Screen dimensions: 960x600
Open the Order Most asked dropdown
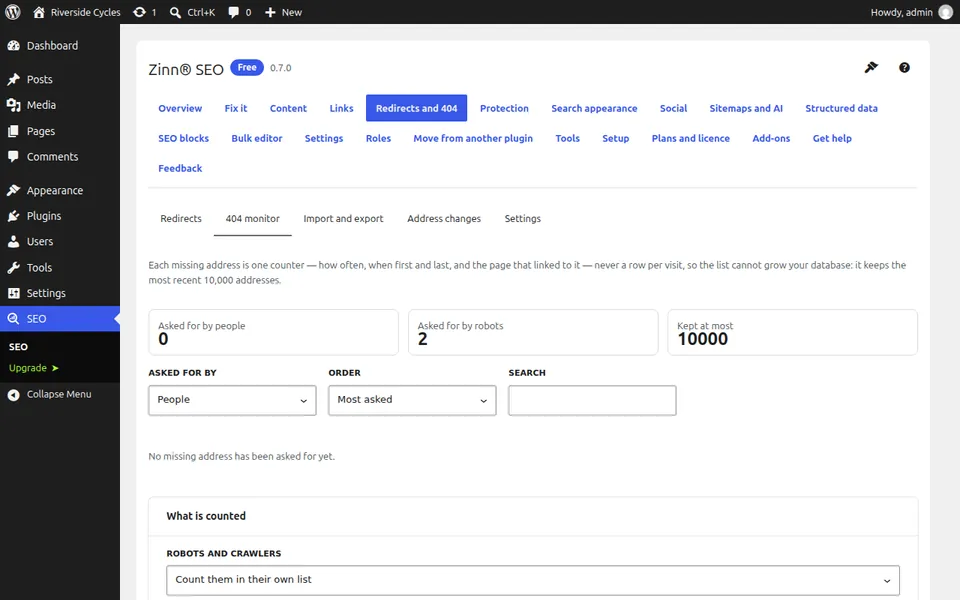point(412,400)
